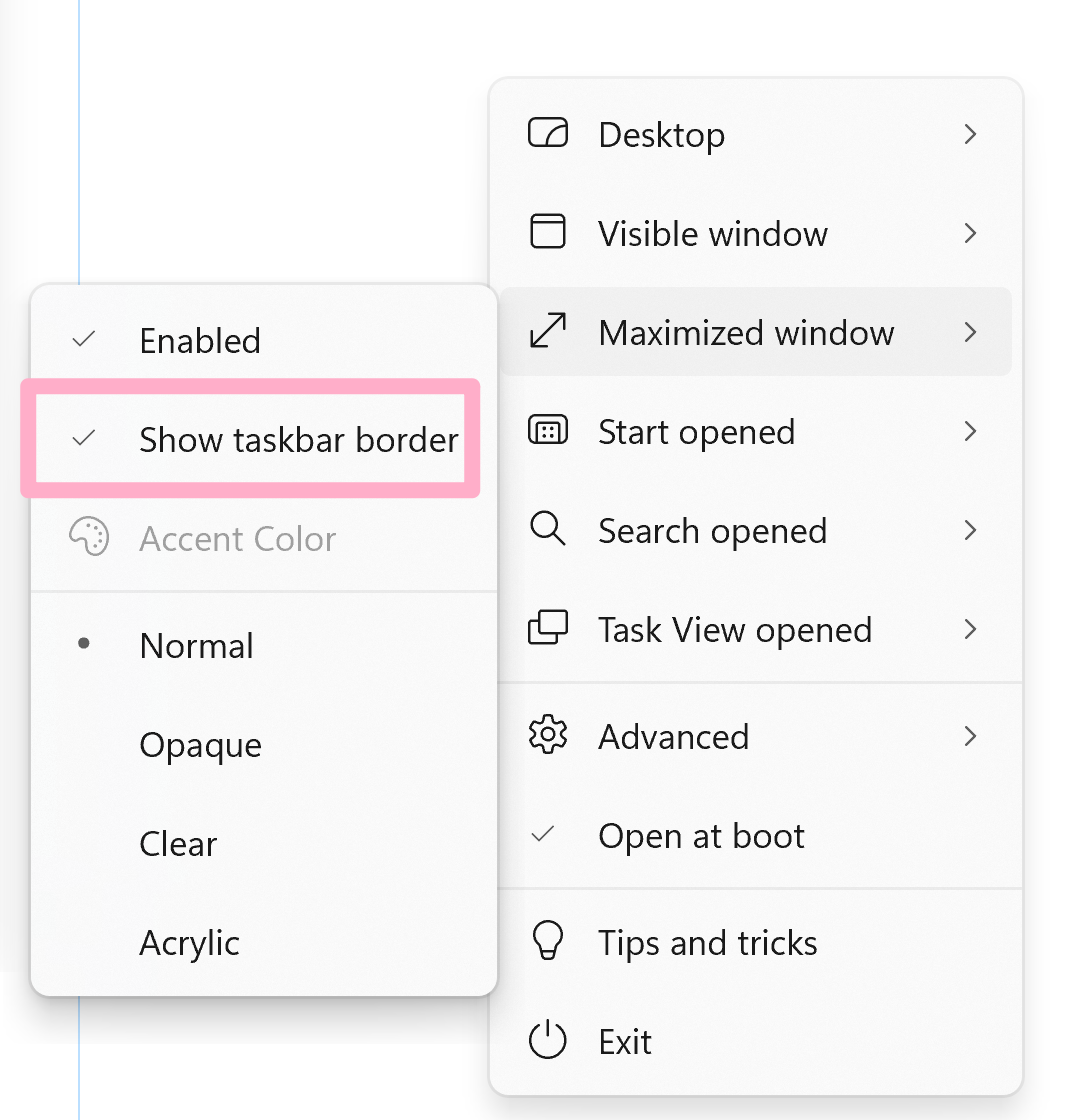Click the Advanced gear icon

pyautogui.click(x=549, y=736)
